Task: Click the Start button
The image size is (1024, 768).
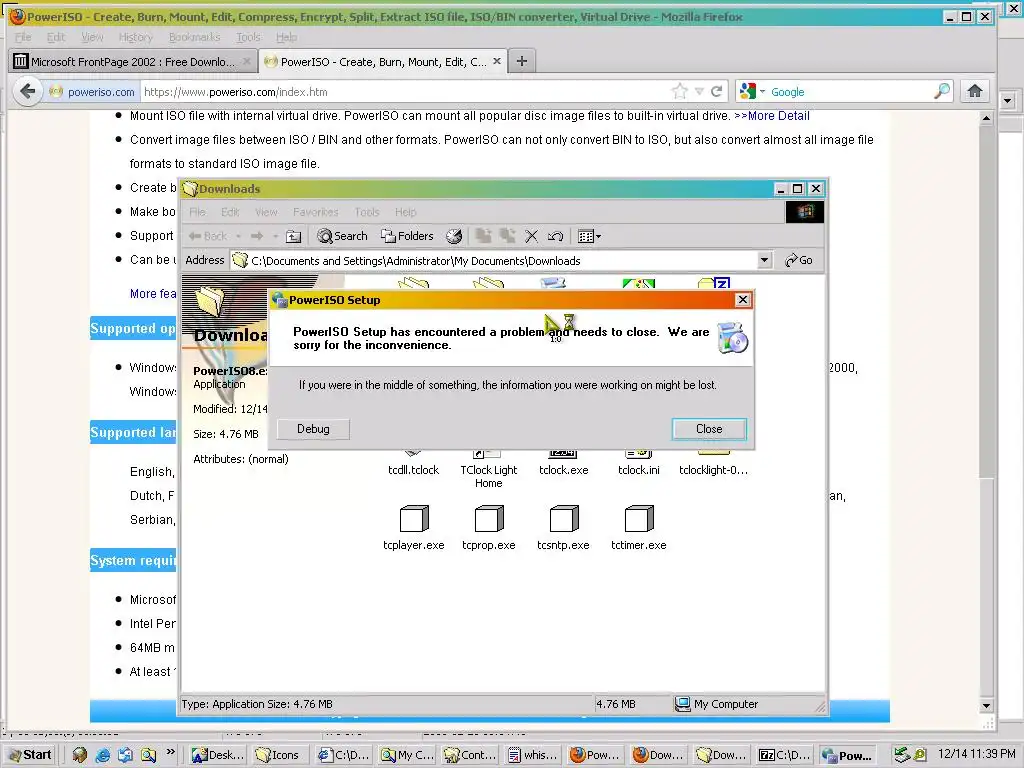Action: 30,755
